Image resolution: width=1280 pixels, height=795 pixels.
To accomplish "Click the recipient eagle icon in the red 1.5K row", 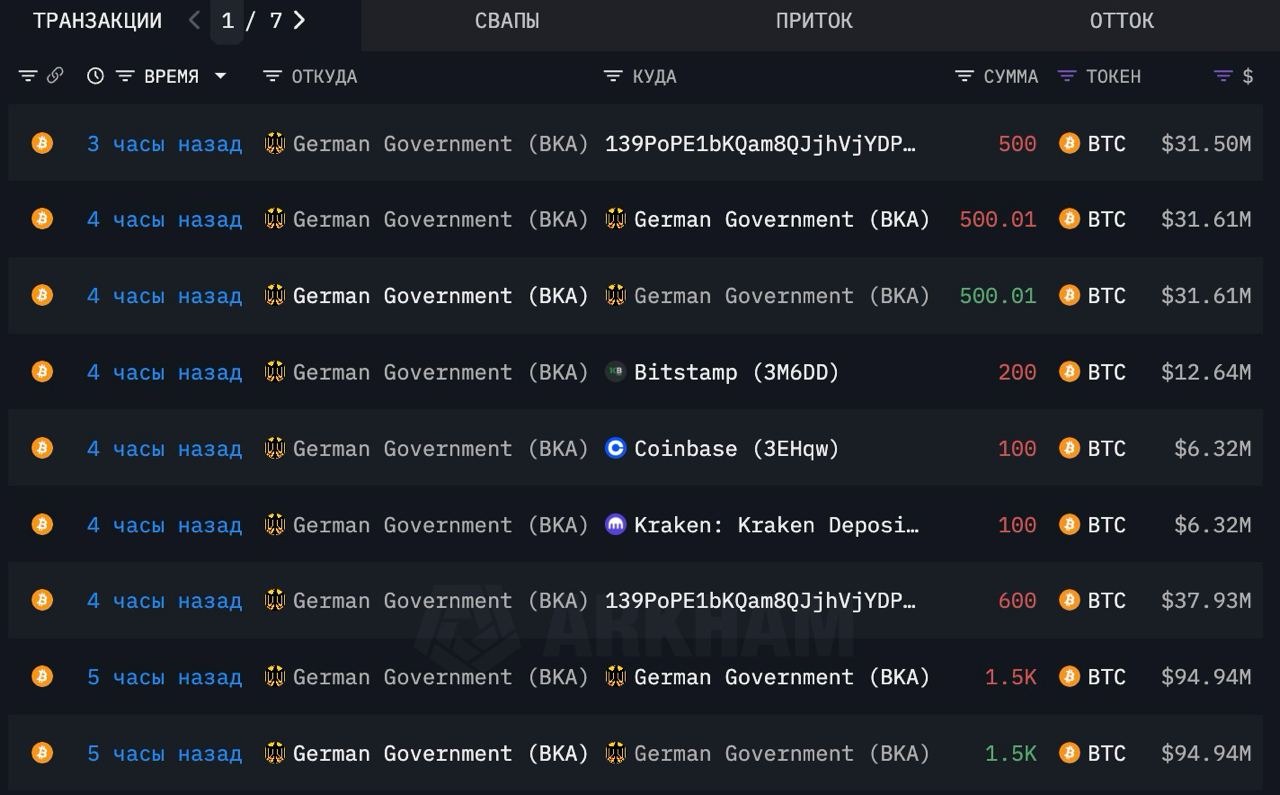I will click(x=616, y=677).
